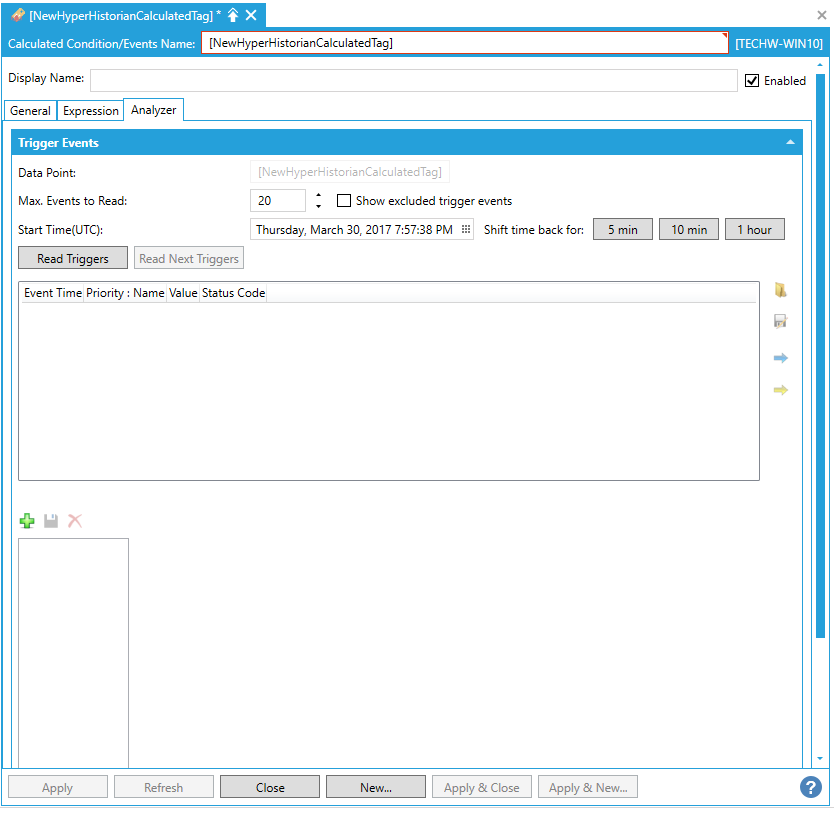Image resolution: width=834 pixels, height=814 pixels.
Task: Collapse the Trigger Events section
Action: pyautogui.click(x=790, y=143)
